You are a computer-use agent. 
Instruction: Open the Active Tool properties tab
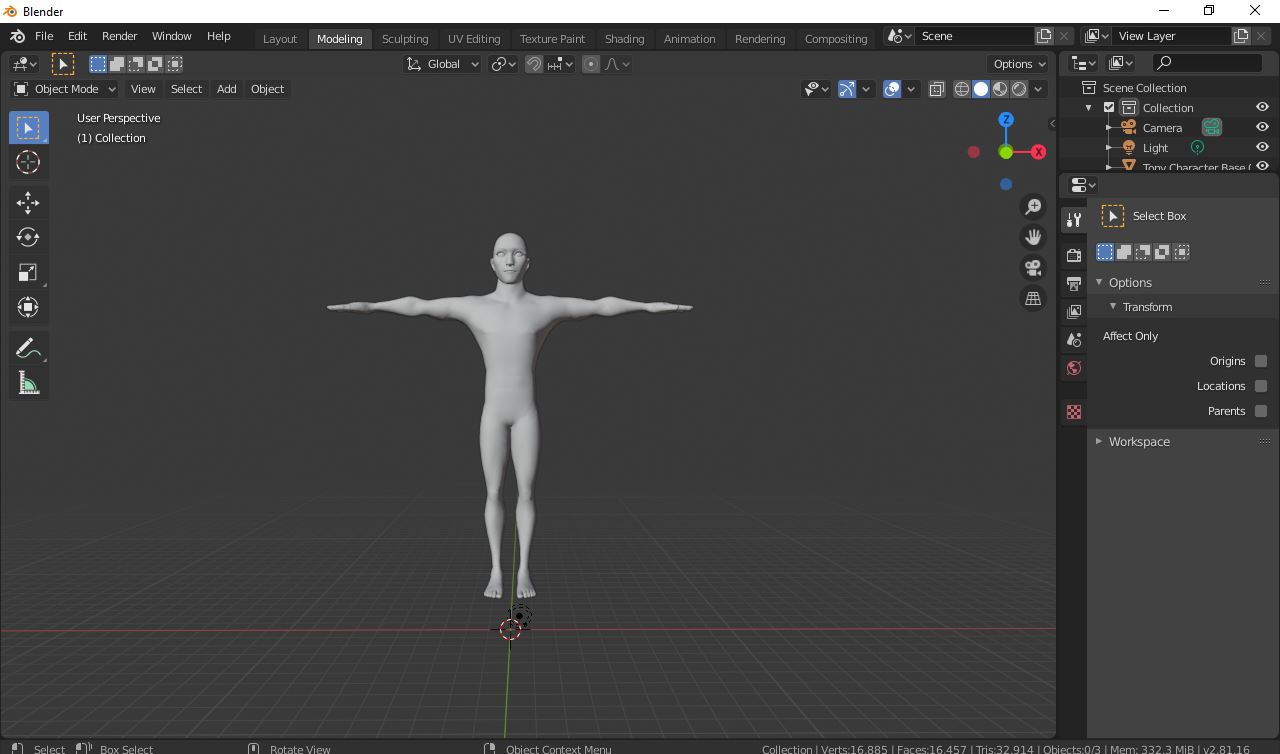[x=1074, y=220]
